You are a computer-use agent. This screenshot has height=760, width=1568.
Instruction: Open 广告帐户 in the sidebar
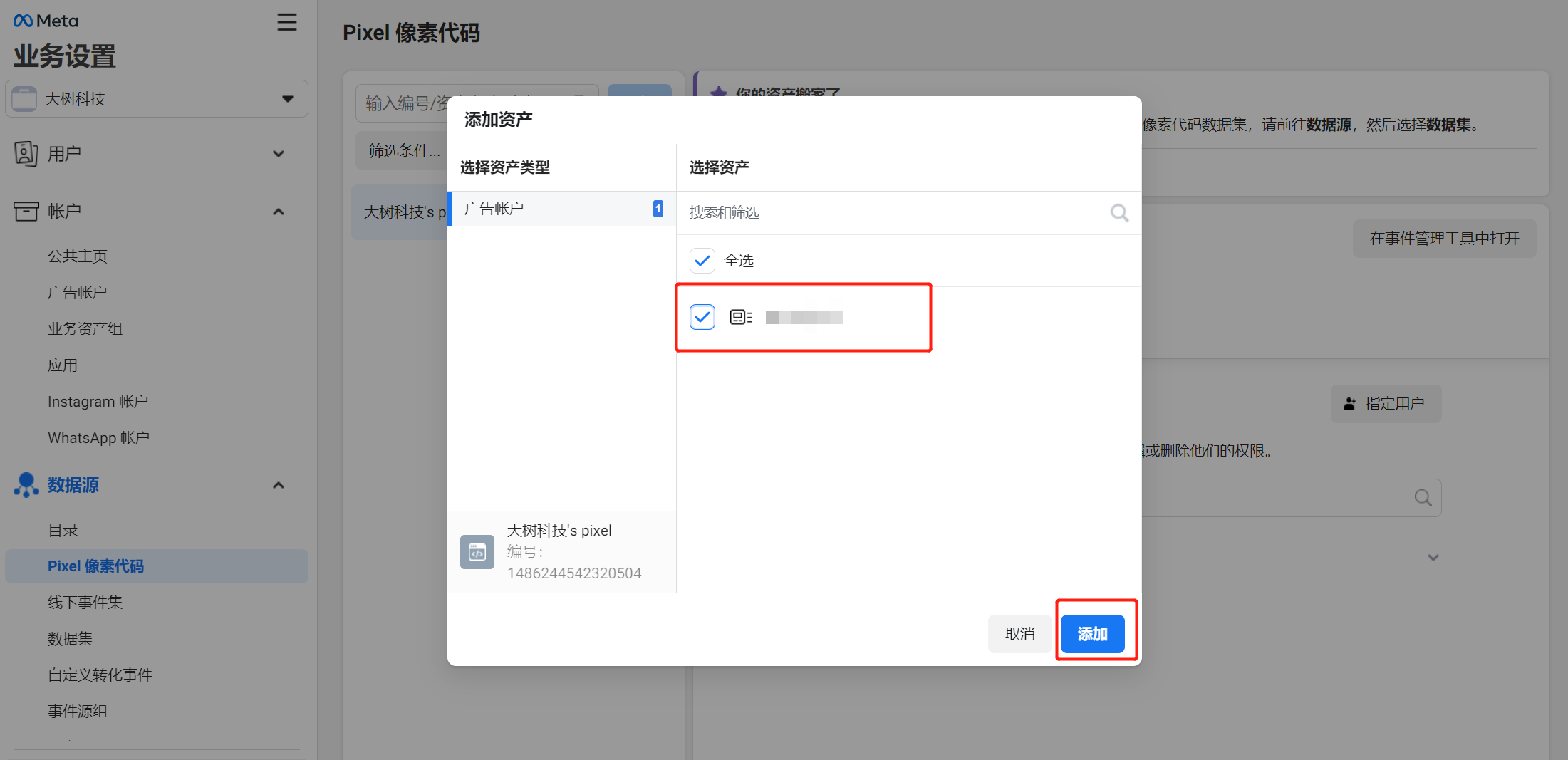click(78, 292)
